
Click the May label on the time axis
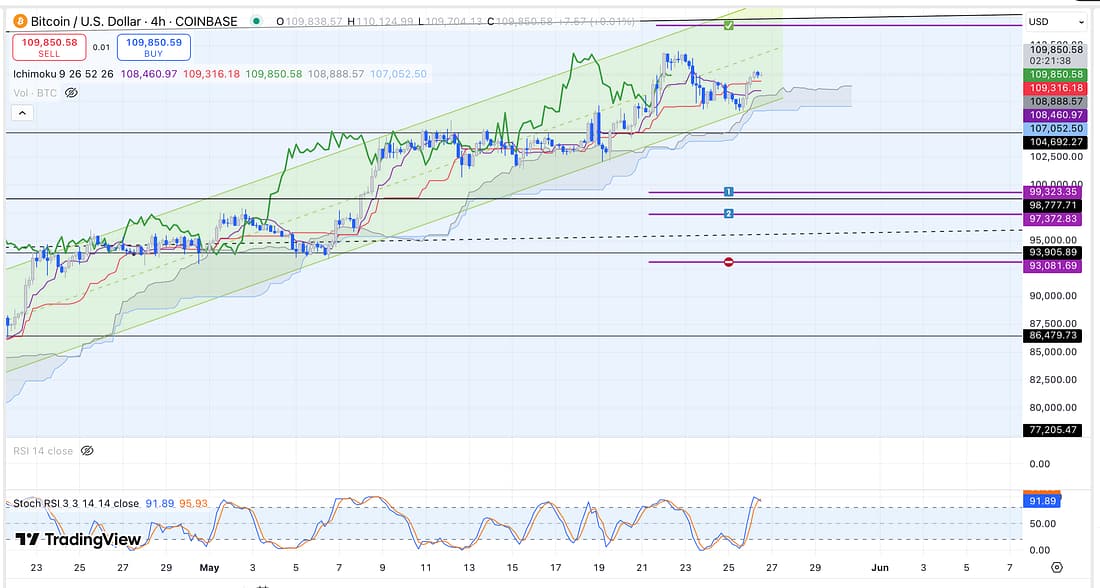tap(209, 568)
